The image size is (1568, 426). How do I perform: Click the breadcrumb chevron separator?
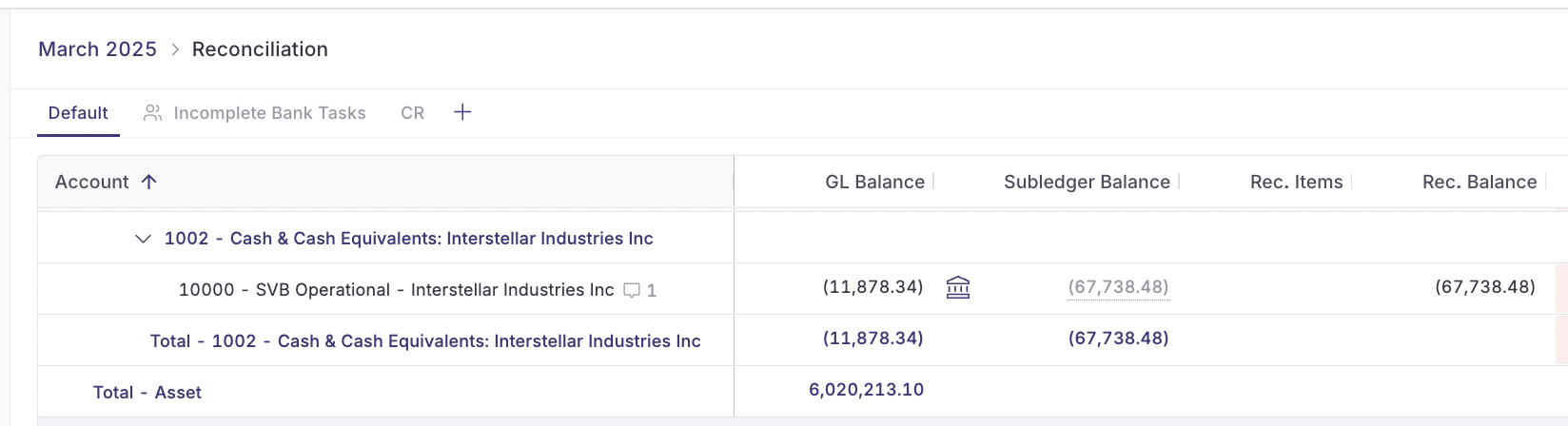coord(175,49)
